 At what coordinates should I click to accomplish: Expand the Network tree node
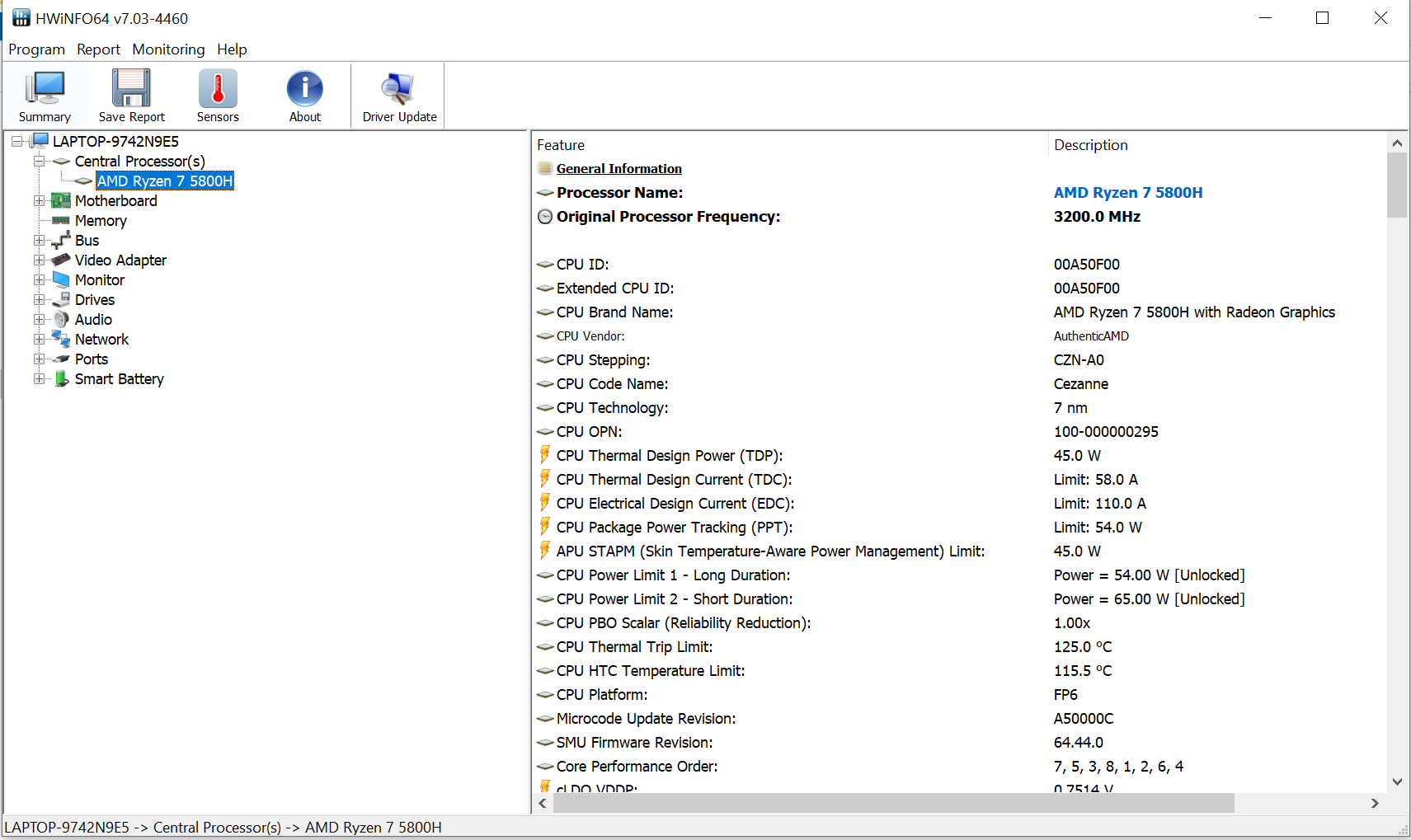(x=39, y=340)
